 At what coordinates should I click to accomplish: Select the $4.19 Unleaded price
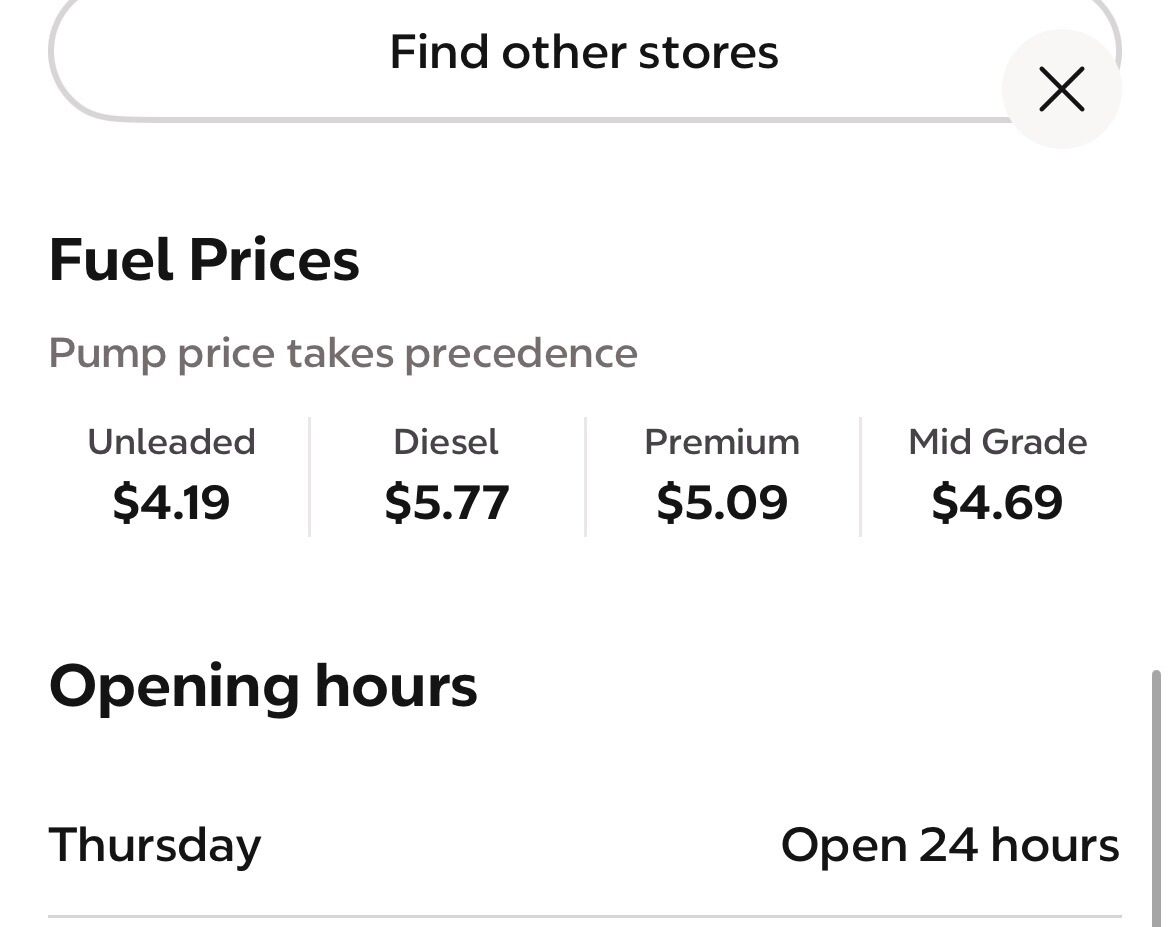coord(172,502)
